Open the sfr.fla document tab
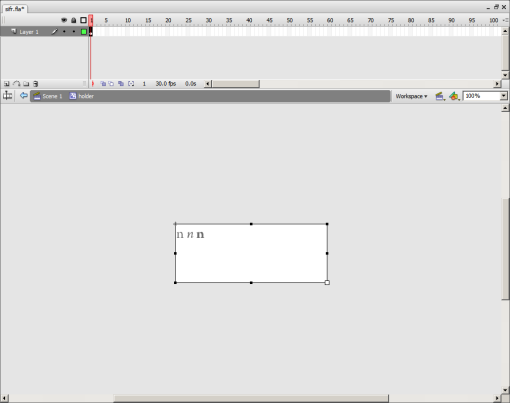 click(15, 9)
